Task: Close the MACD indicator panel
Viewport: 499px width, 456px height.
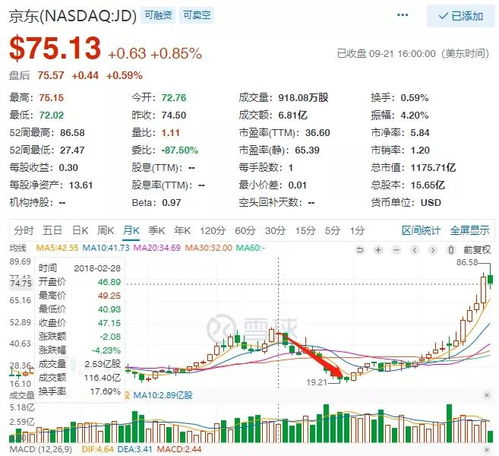Action: 487,449
